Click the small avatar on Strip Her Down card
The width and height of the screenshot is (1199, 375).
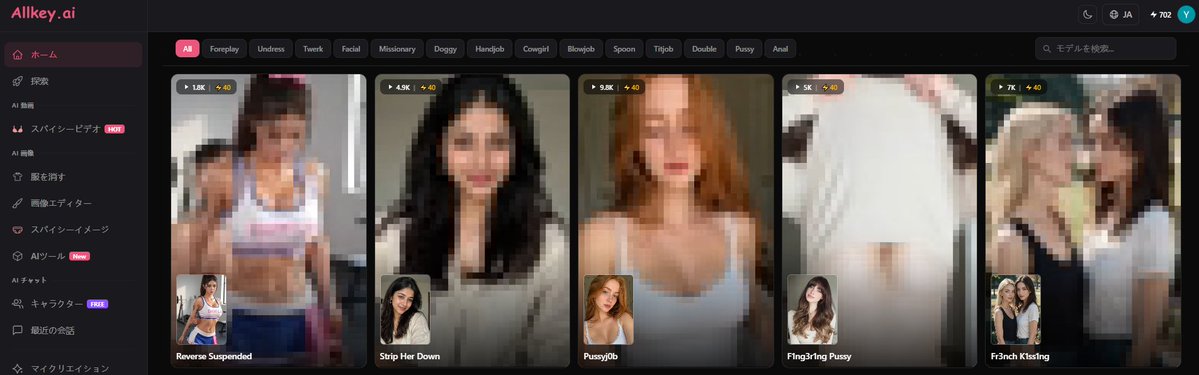tap(405, 310)
